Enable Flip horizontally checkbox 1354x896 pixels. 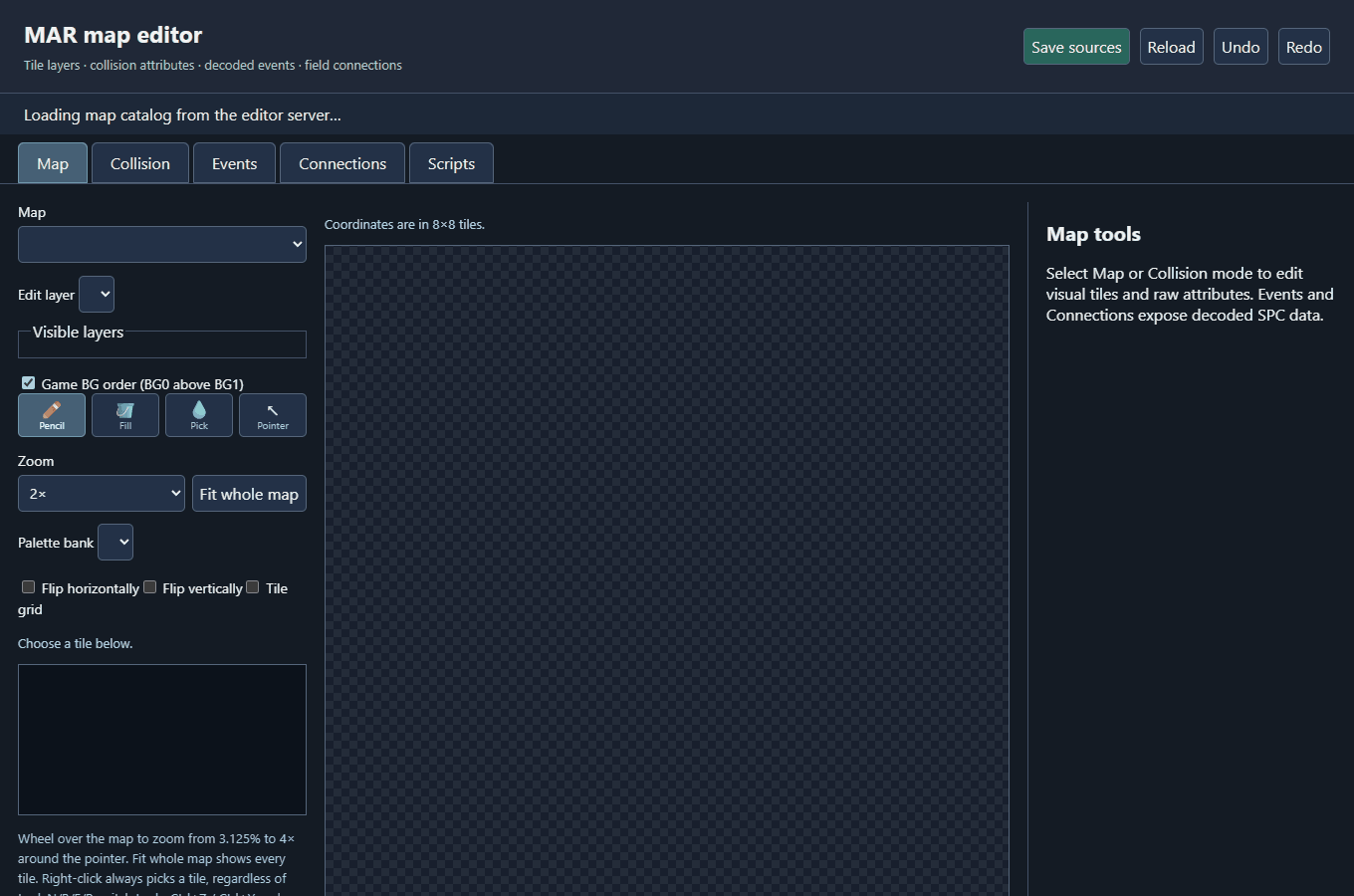(x=29, y=587)
